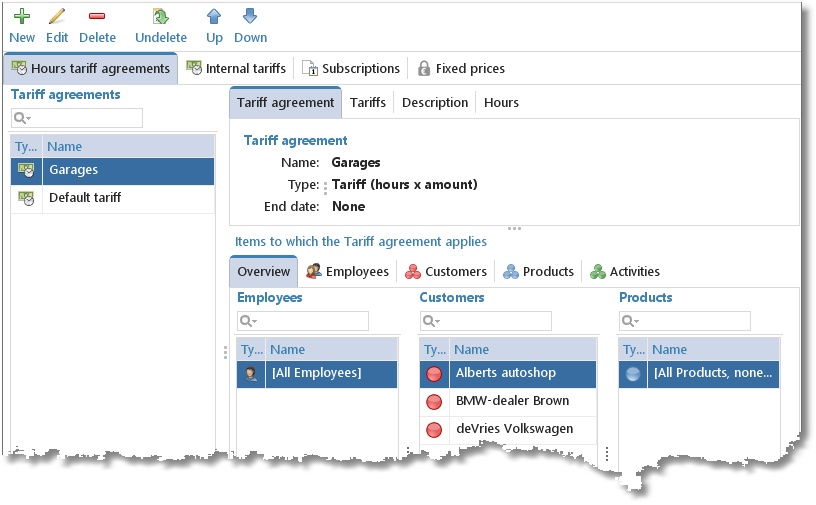Sort Customers list by Ty... column
The width and height of the screenshot is (816, 505).
point(435,350)
